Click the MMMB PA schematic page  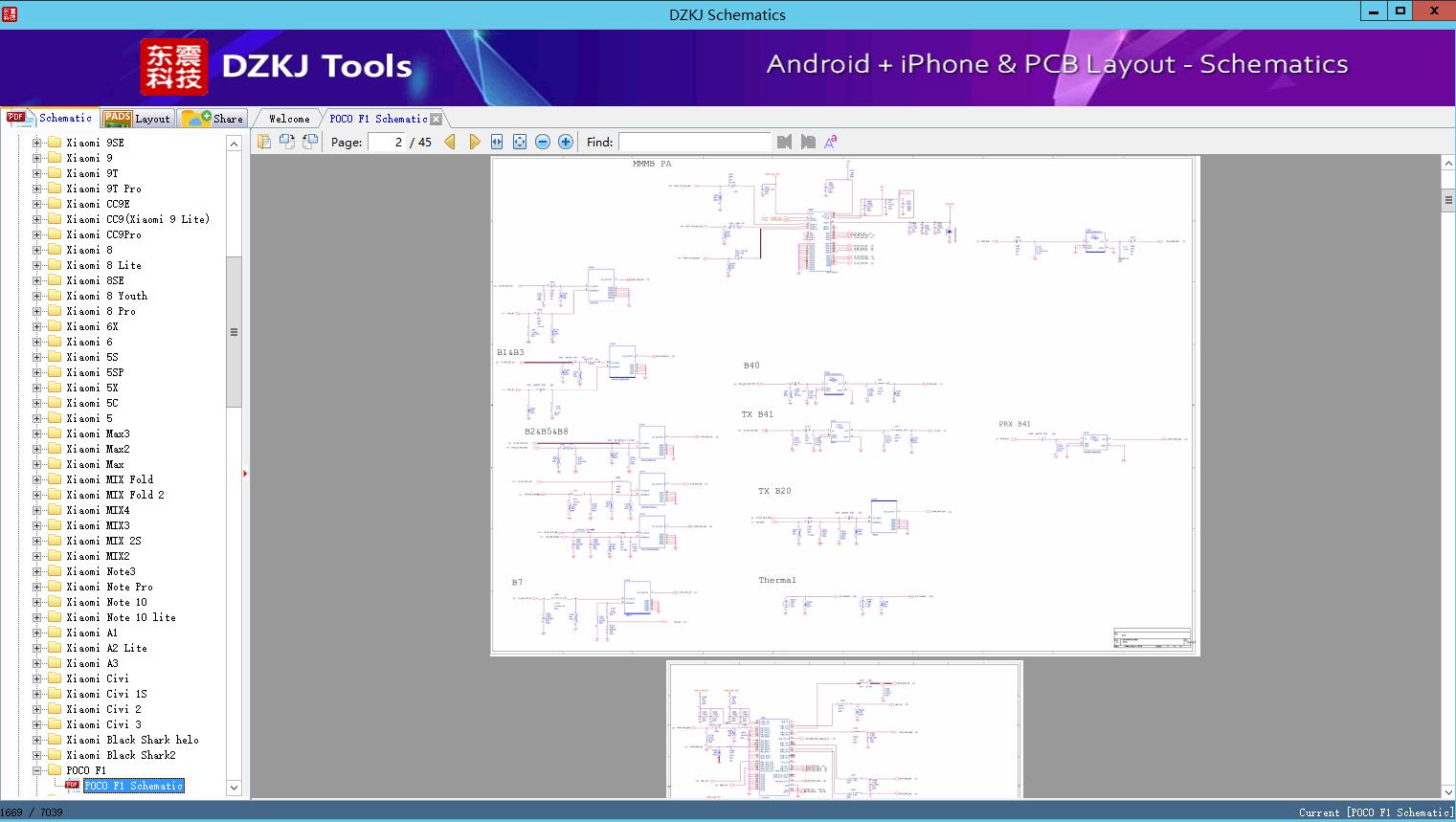pos(844,406)
